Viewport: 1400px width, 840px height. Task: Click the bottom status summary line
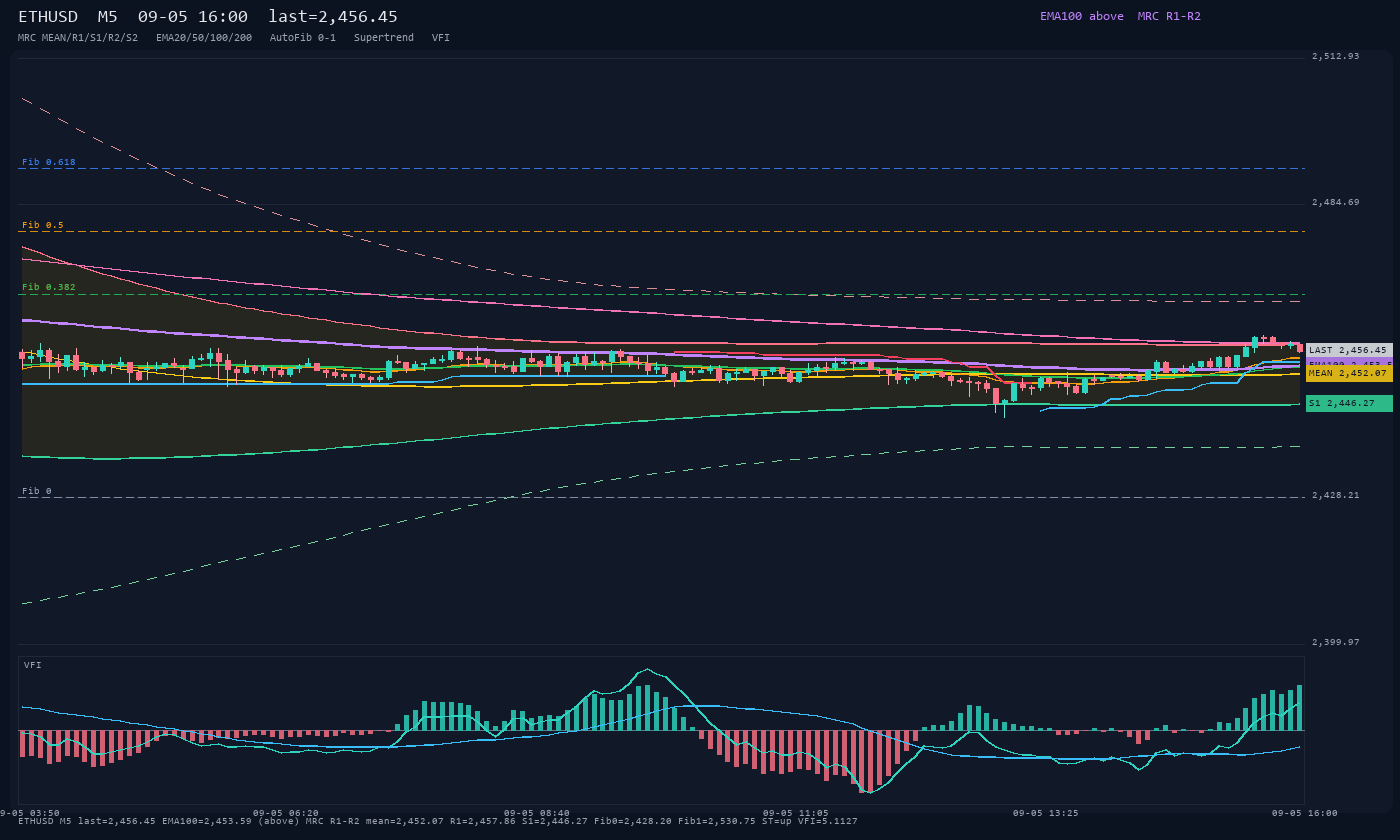438,821
